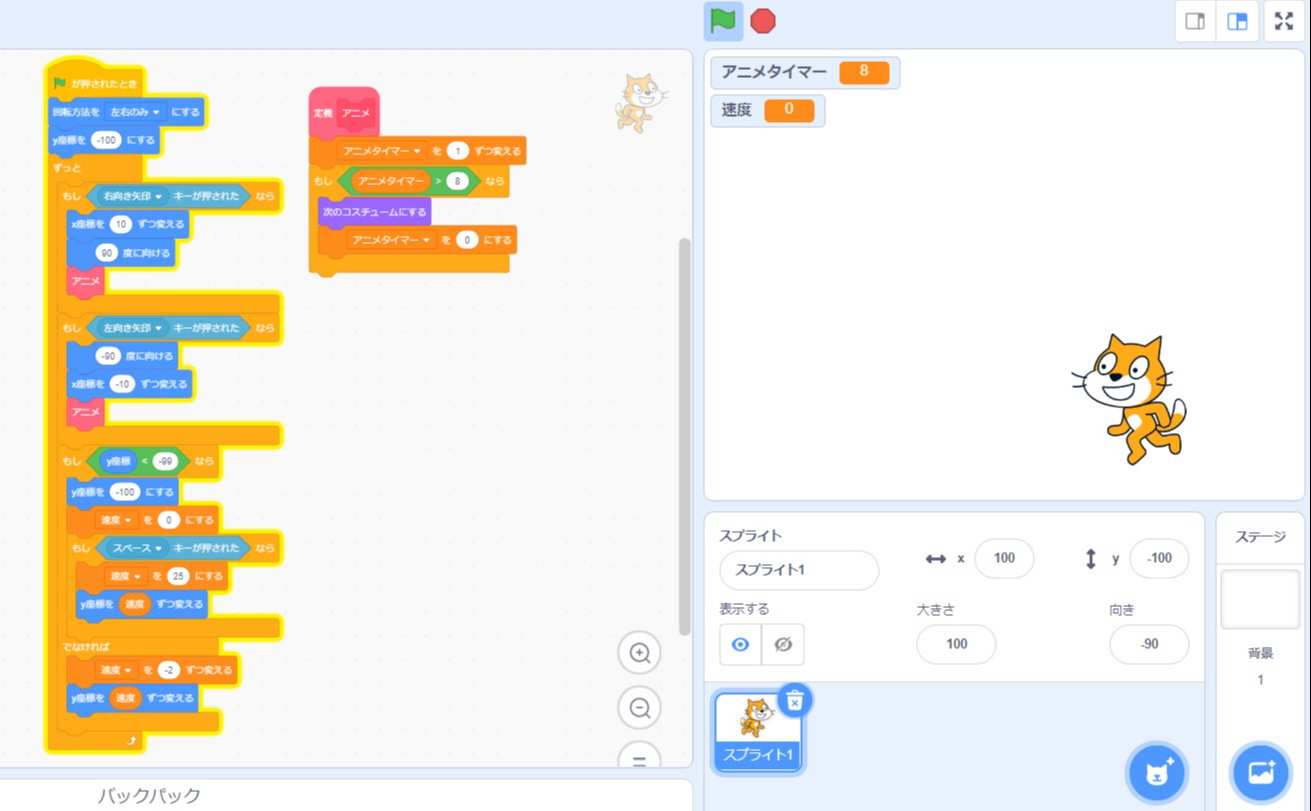
Task: Open the choose a backdrop button
Action: click(x=1262, y=772)
